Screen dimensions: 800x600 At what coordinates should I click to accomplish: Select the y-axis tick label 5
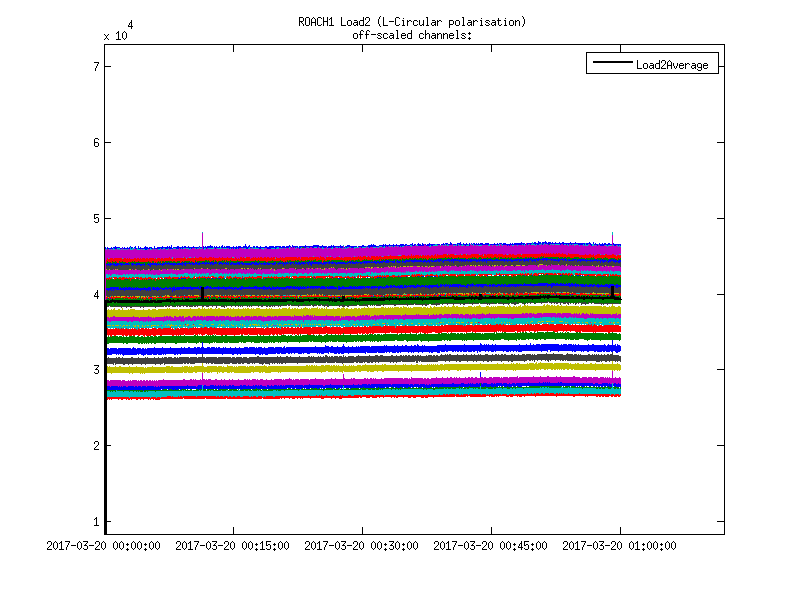coord(95,219)
